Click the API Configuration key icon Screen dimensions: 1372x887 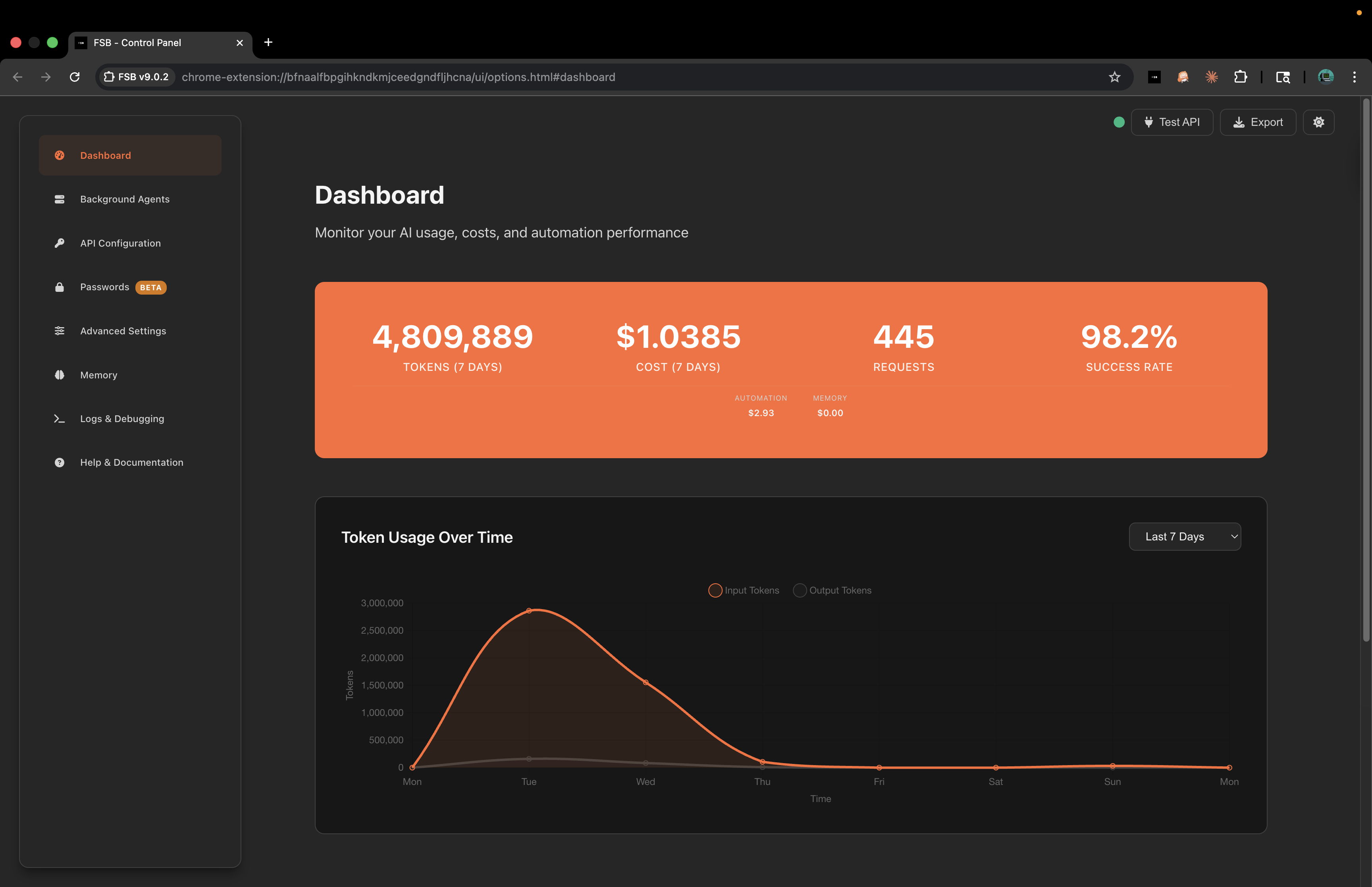point(59,243)
